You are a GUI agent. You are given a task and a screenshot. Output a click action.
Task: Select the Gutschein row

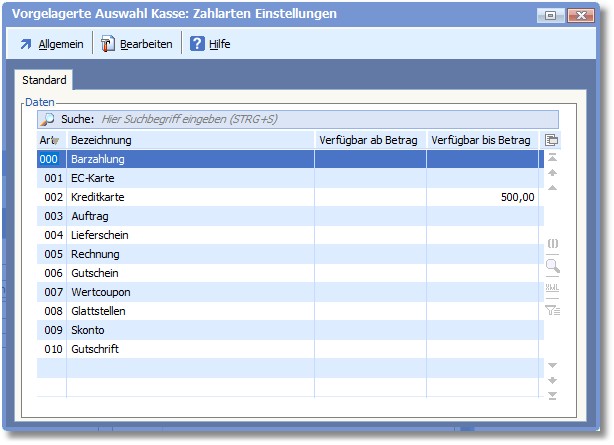pyautogui.click(x=190, y=273)
